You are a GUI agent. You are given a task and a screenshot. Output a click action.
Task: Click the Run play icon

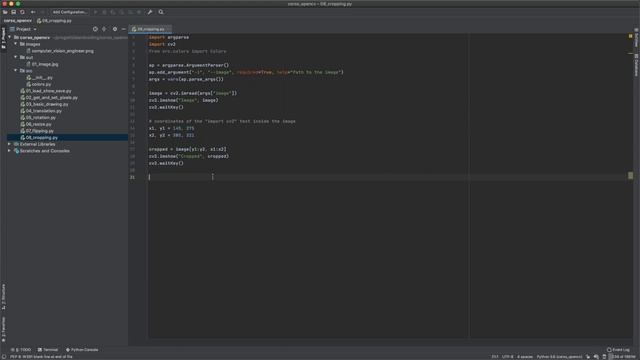tap(96, 12)
